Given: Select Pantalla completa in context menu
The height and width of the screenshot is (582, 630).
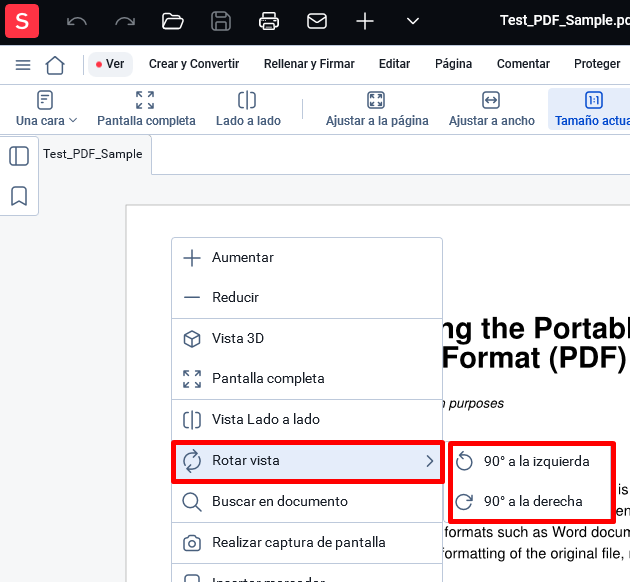Looking at the screenshot, I should (x=307, y=379).
